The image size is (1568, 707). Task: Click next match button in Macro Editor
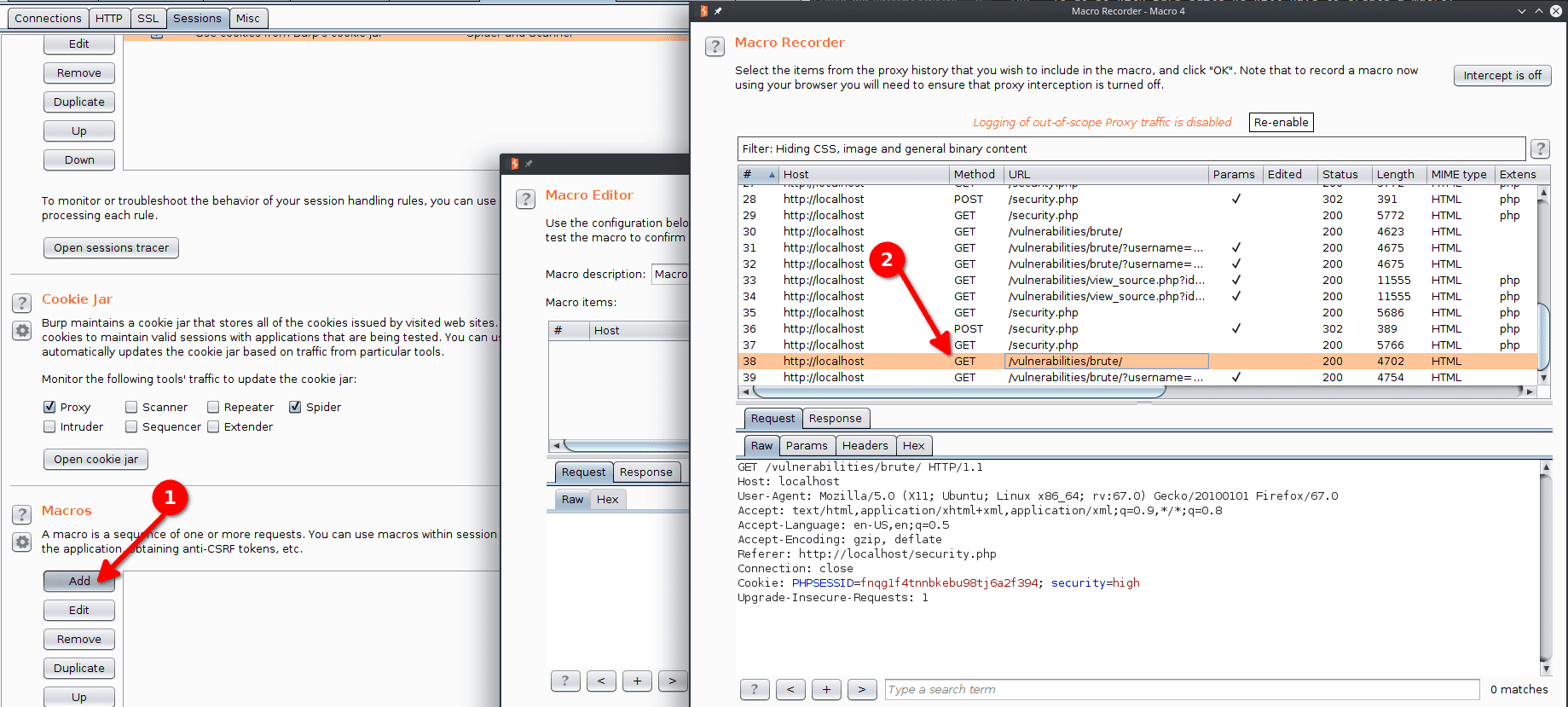[673, 681]
